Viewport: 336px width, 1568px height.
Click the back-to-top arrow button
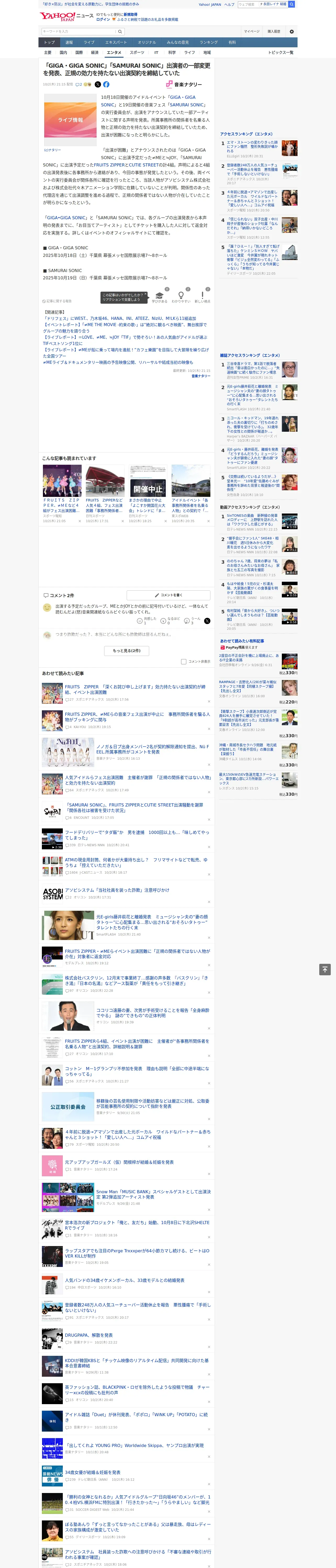pyautogui.click(x=325, y=970)
